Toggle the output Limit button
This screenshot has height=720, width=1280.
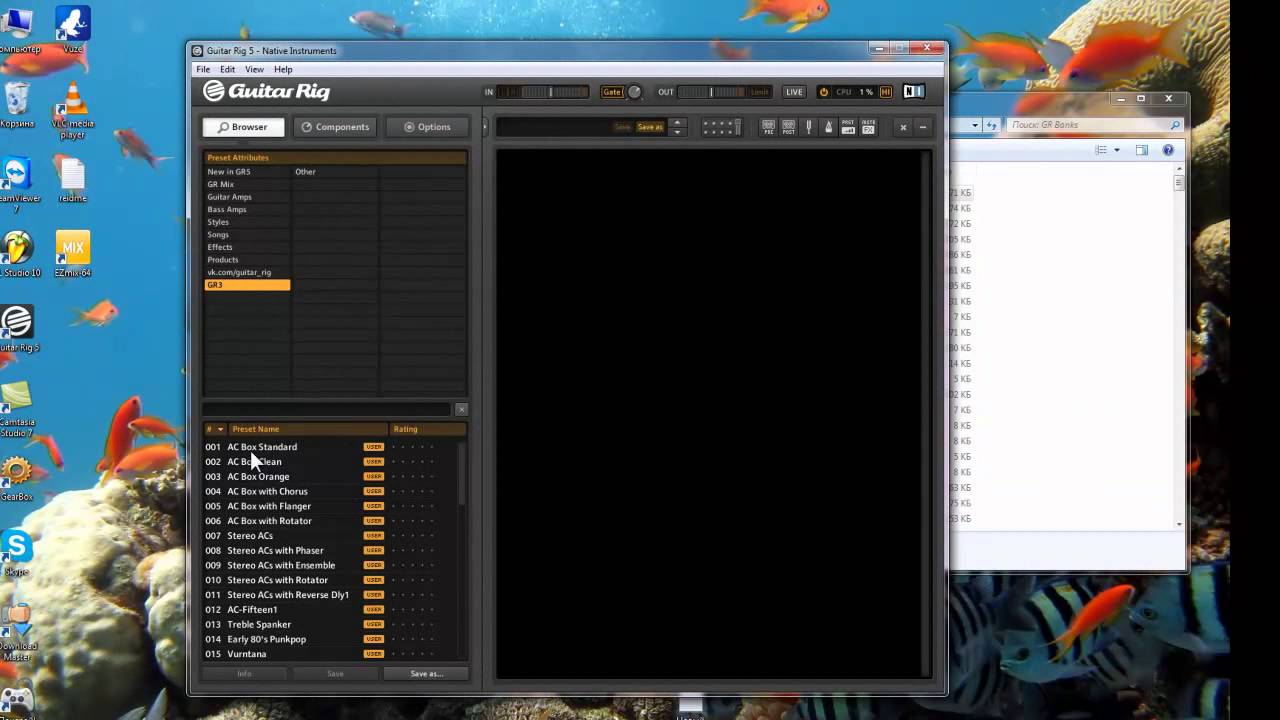click(x=760, y=92)
